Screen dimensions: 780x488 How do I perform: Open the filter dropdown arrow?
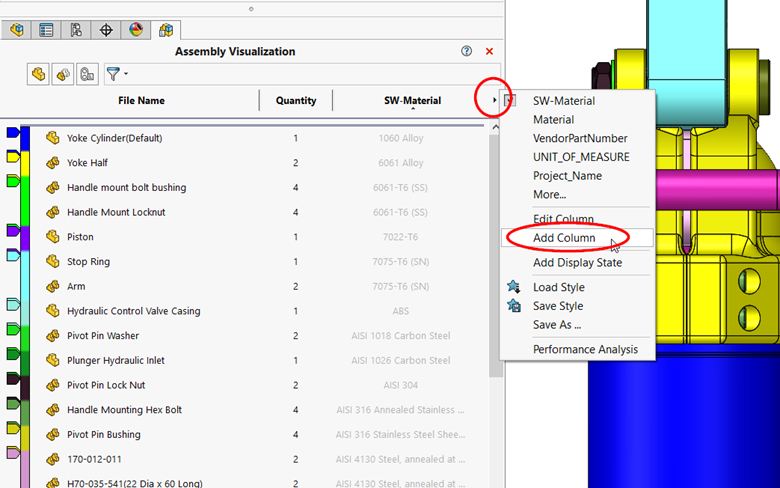tap(126, 74)
